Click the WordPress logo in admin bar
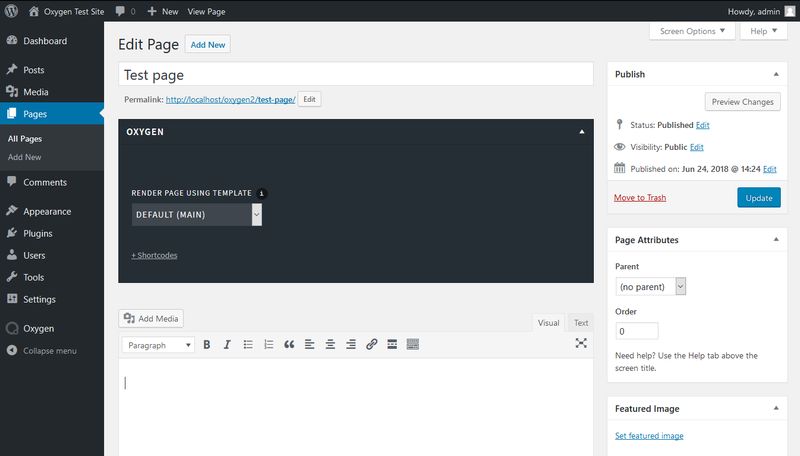The image size is (800, 456). 11,11
